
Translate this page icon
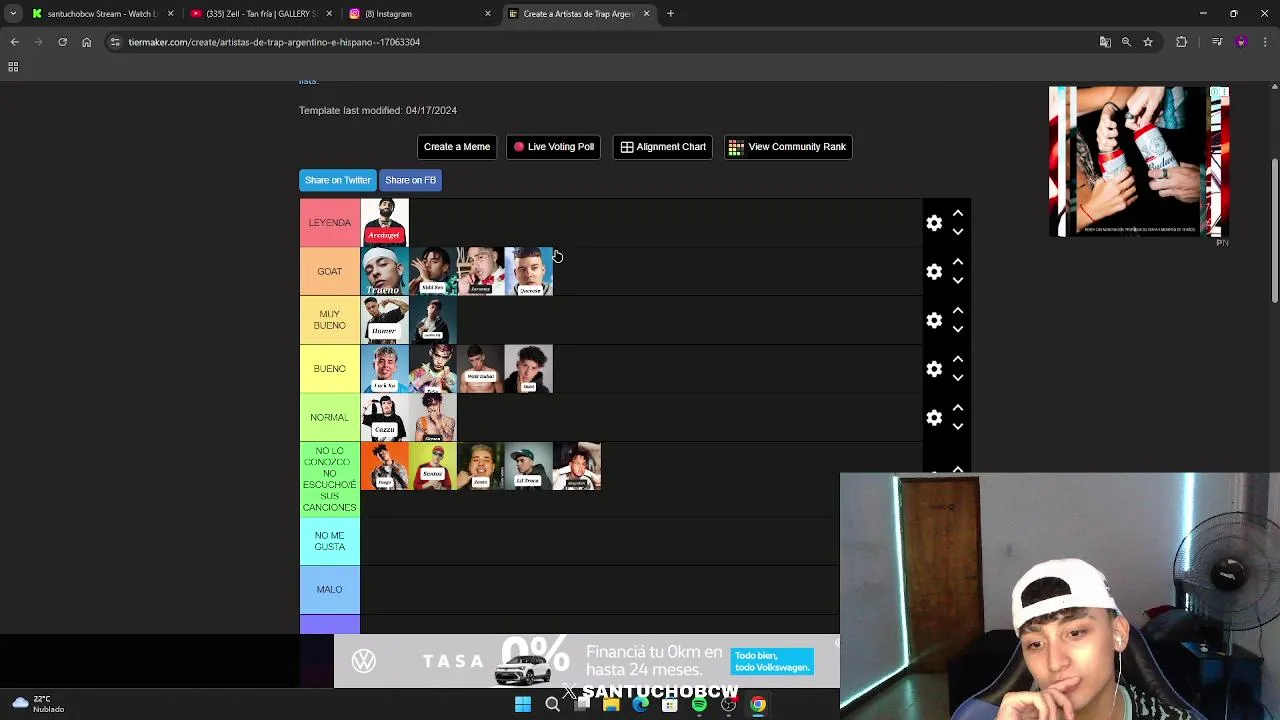(1105, 42)
